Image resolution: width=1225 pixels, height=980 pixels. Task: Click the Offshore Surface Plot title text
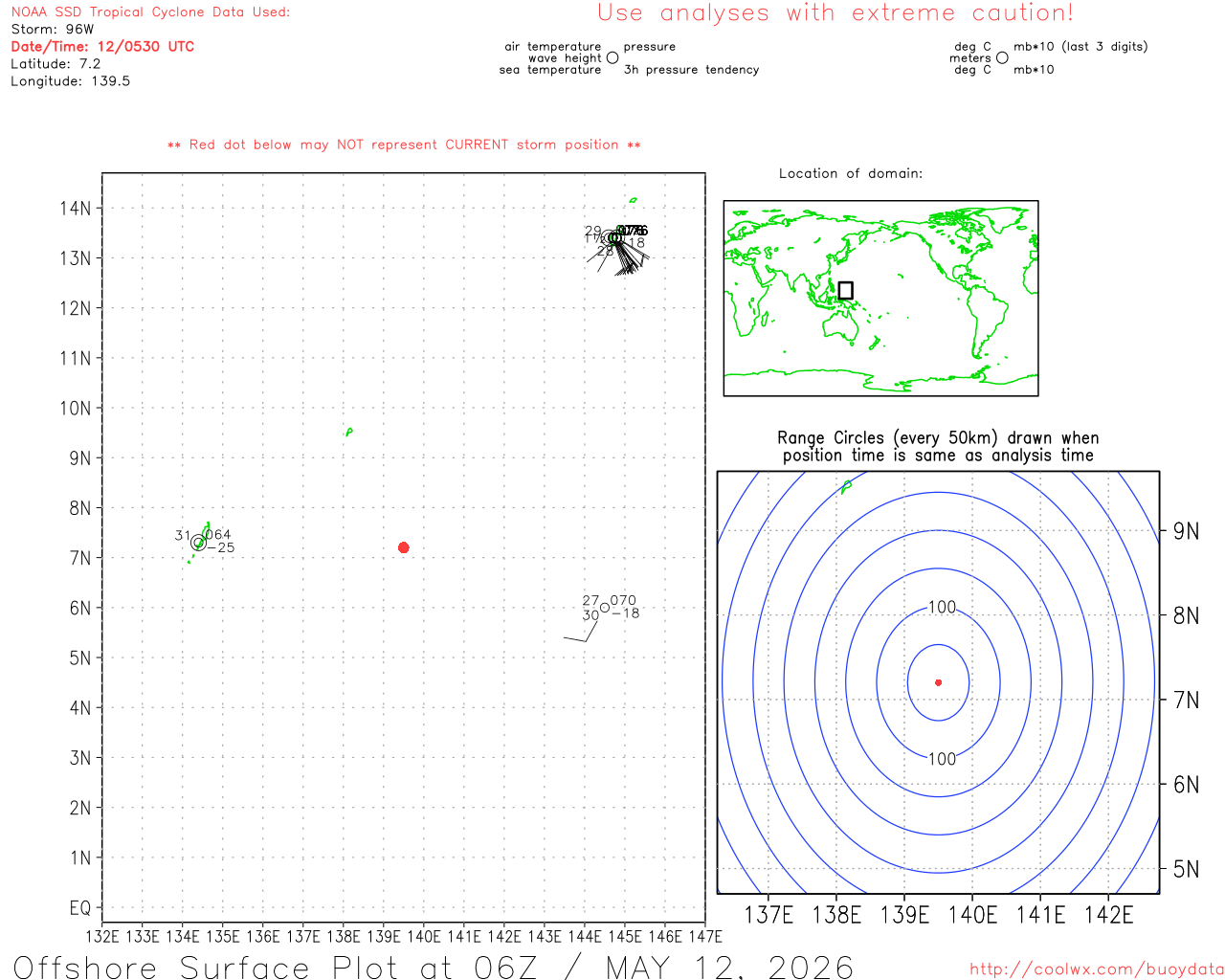[434, 967]
